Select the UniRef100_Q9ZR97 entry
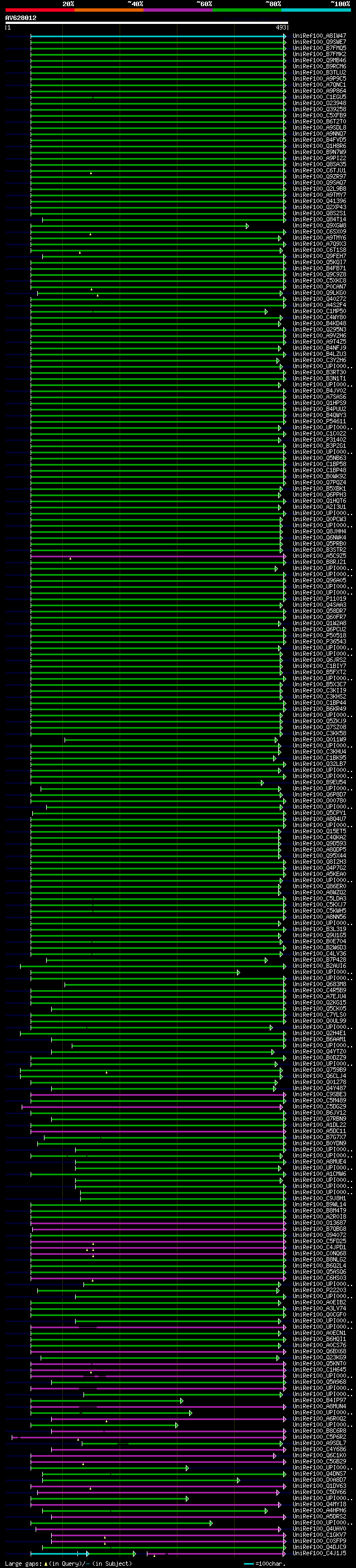 click(x=319, y=176)
